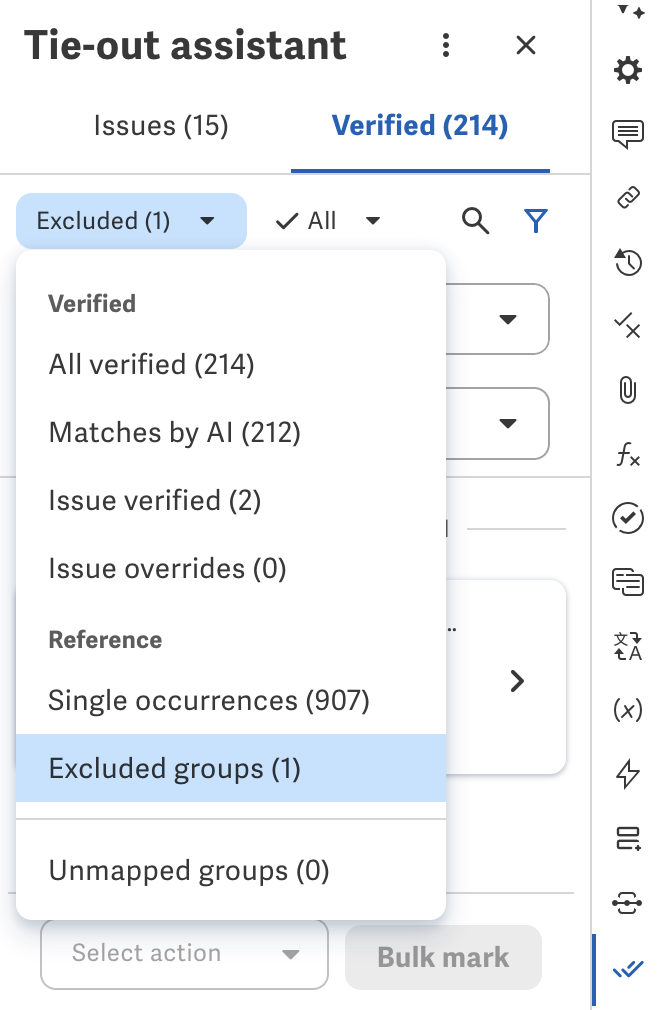This screenshot has height=1010, width=658.
Task: Choose Issue verified (2)
Action: tap(231, 500)
